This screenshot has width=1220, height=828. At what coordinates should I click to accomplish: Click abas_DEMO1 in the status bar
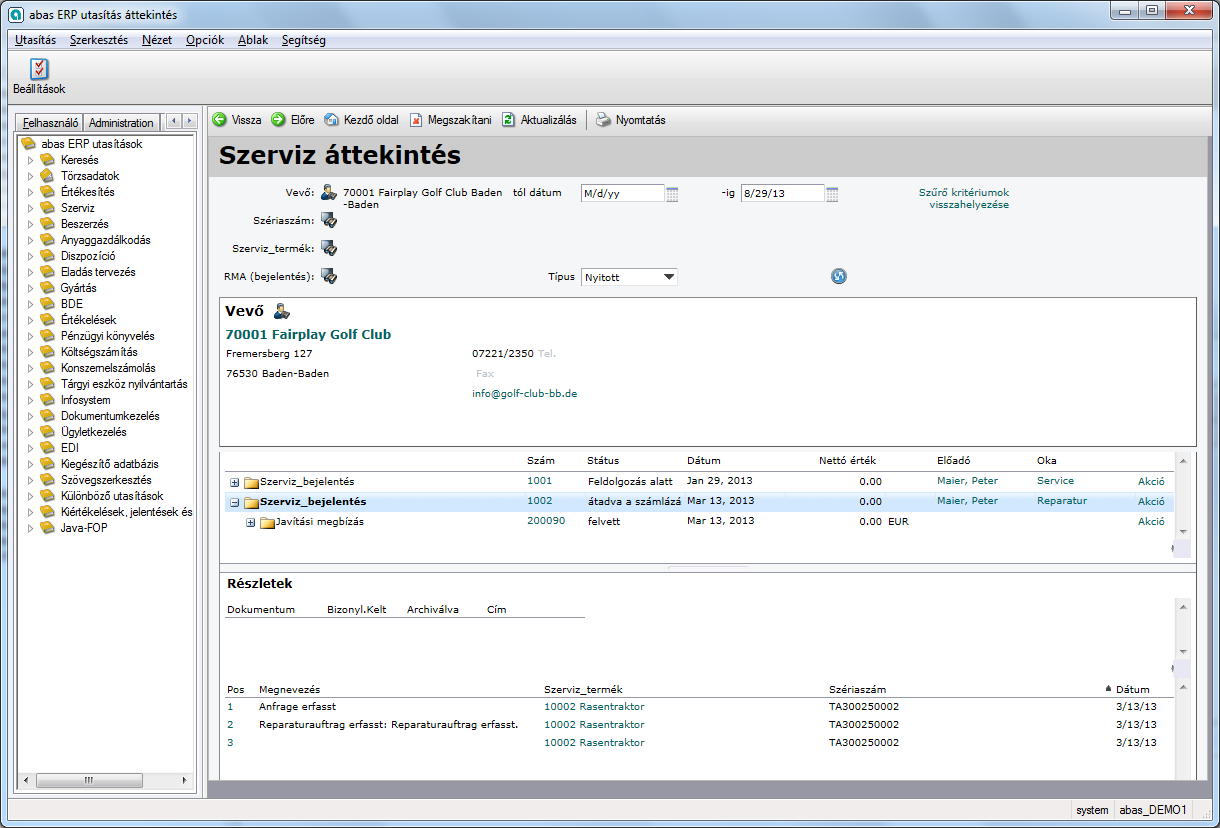1153,810
